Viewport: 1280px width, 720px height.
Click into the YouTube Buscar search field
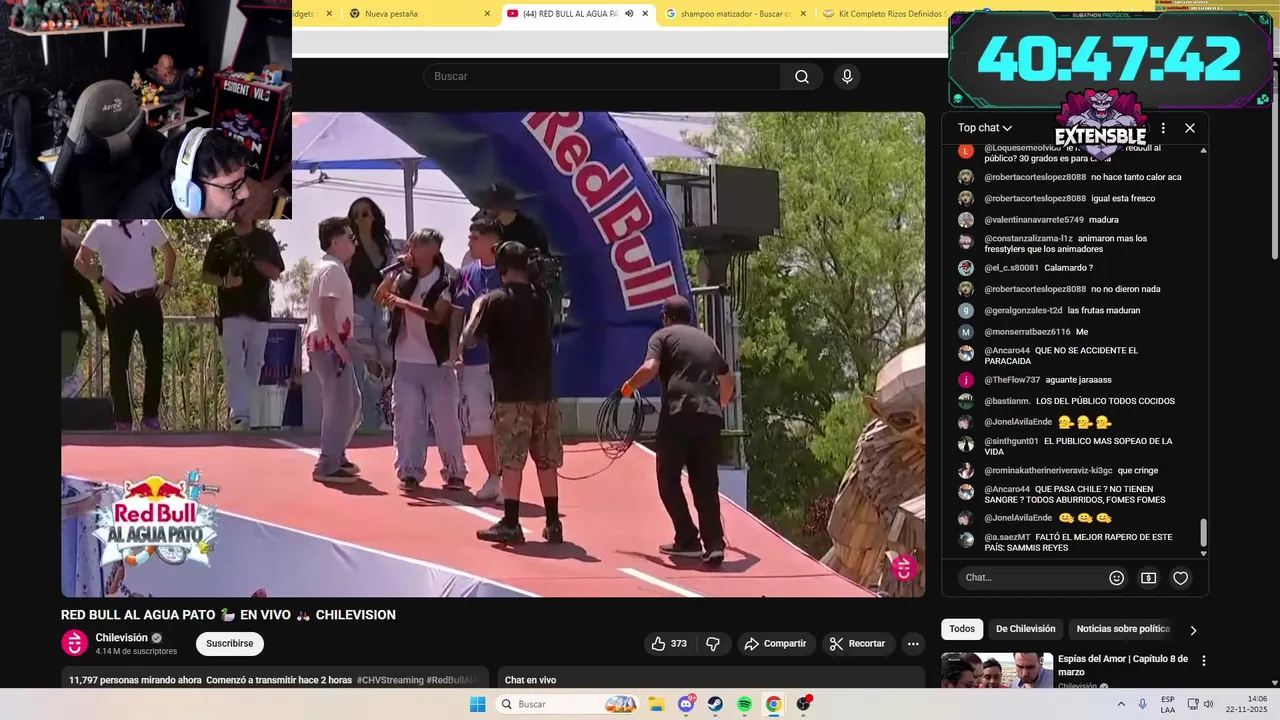coord(602,77)
